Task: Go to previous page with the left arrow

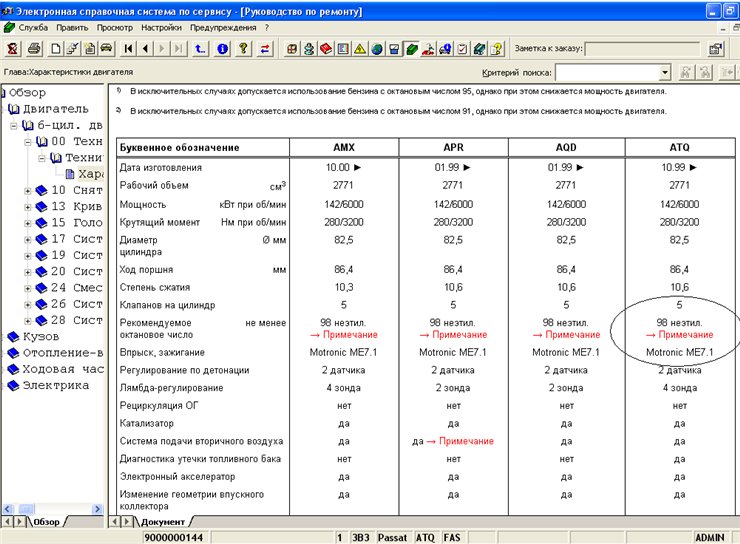Action: coord(145,49)
